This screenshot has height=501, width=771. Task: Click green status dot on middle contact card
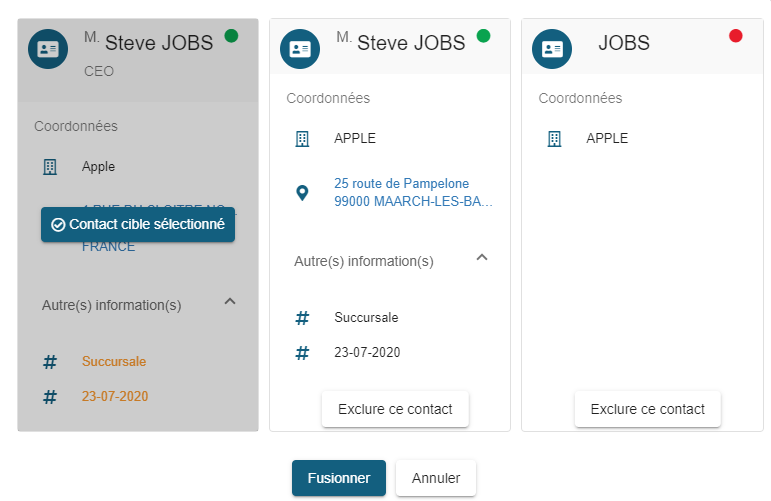click(x=484, y=36)
